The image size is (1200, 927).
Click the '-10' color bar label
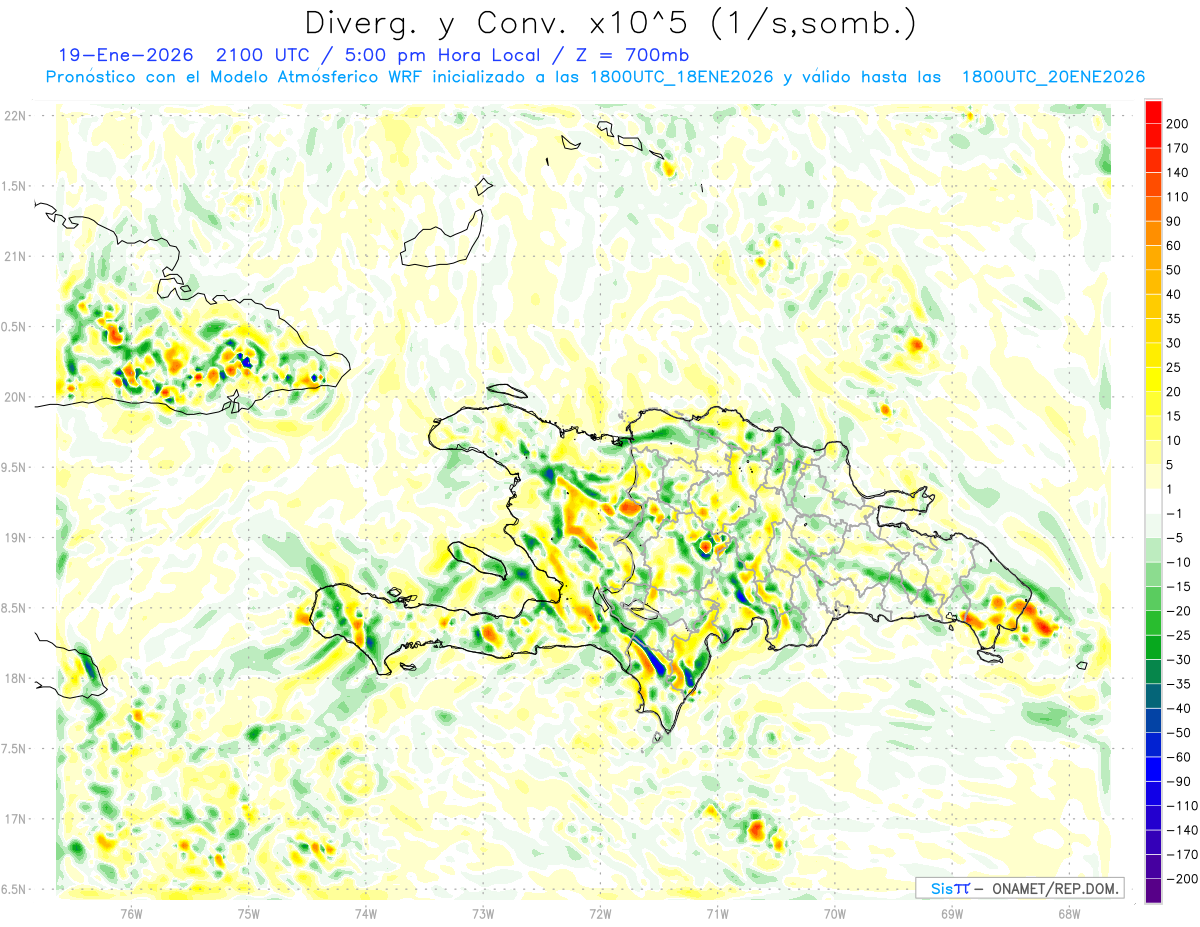(x=1180, y=562)
